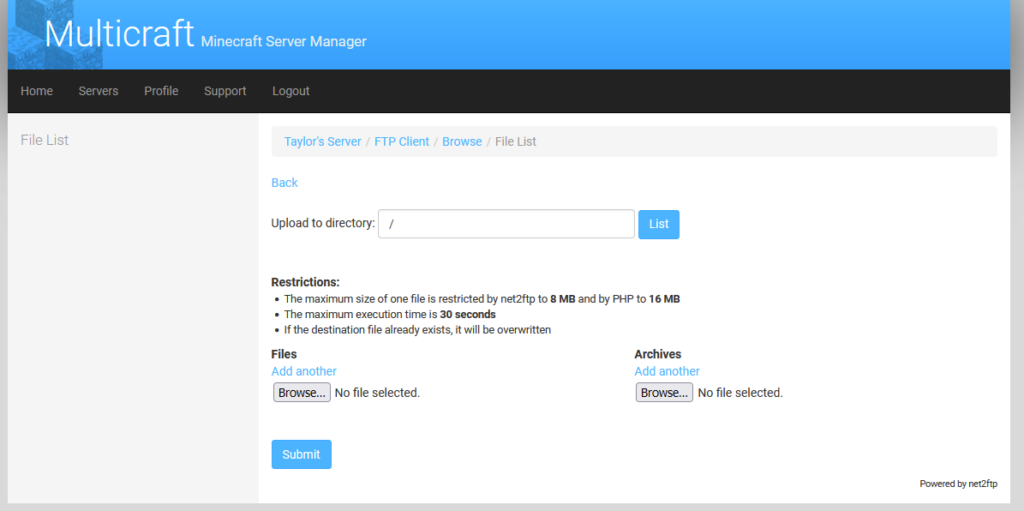
Task: Go to the FTP Client breadcrumb
Action: tap(402, 142)
